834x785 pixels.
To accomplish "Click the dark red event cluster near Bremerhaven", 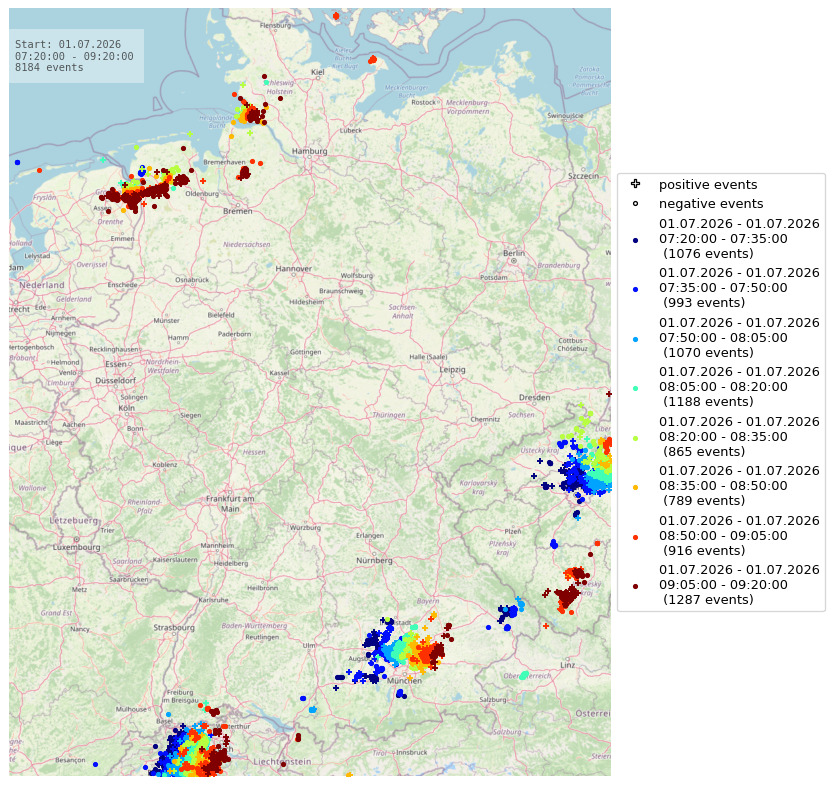I will click(x=244, y=173).
